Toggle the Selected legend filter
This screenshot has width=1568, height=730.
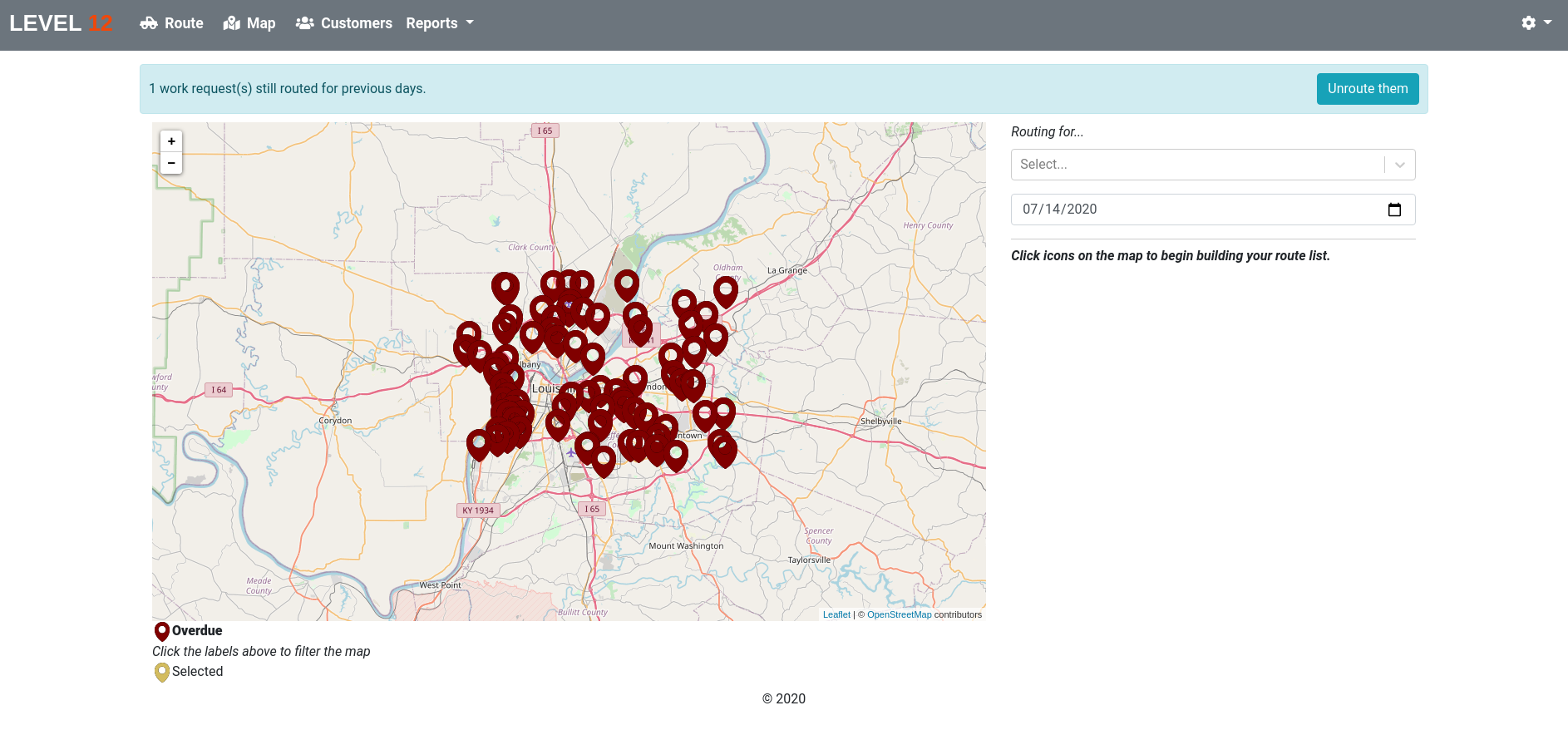(x=197, y=672)
